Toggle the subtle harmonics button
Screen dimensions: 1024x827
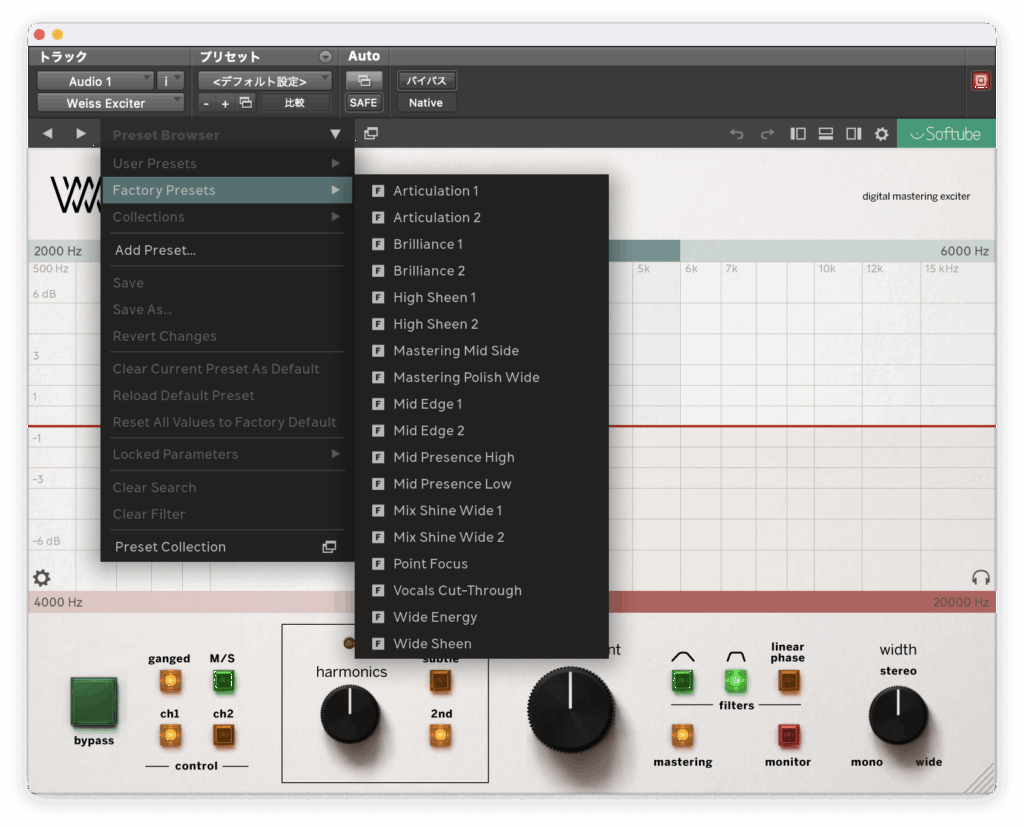(x=441, y=681)
